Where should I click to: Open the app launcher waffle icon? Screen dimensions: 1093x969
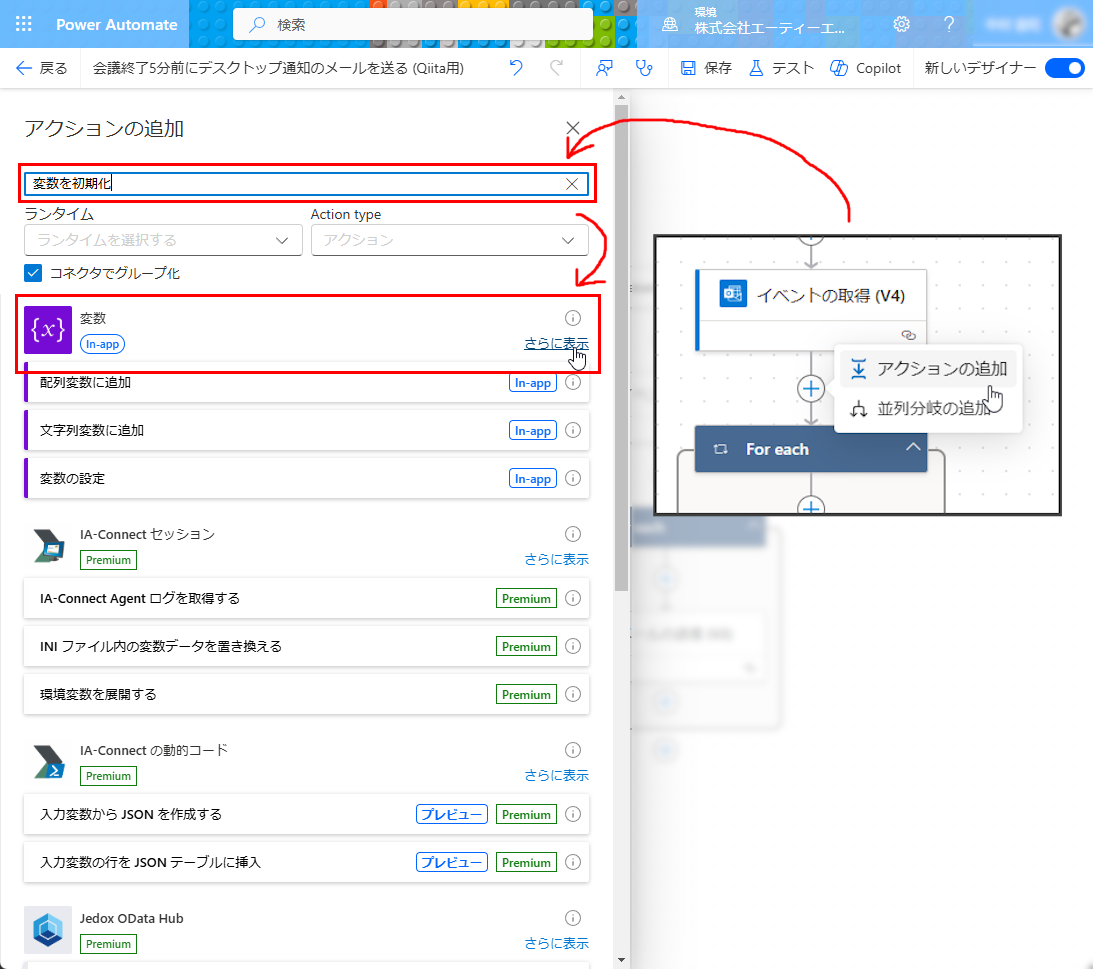coord(24,24)
